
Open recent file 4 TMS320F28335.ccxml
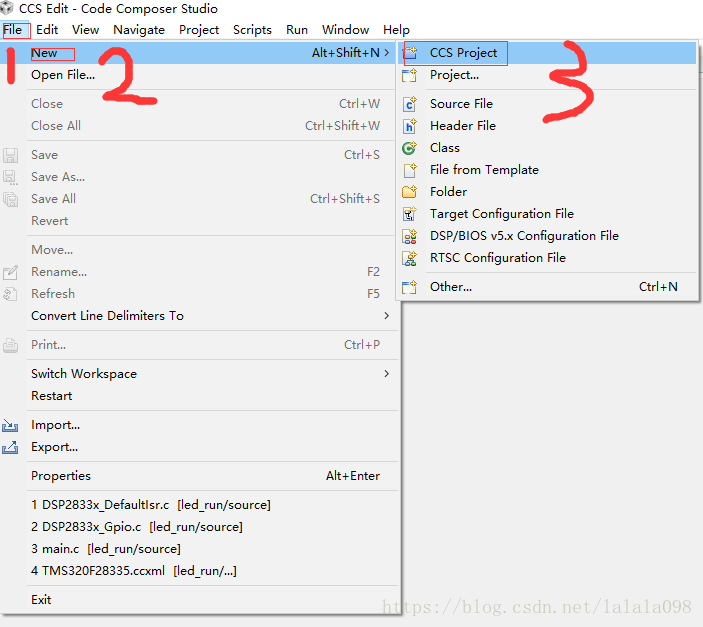pyautogui.click(x=197, y=571)
